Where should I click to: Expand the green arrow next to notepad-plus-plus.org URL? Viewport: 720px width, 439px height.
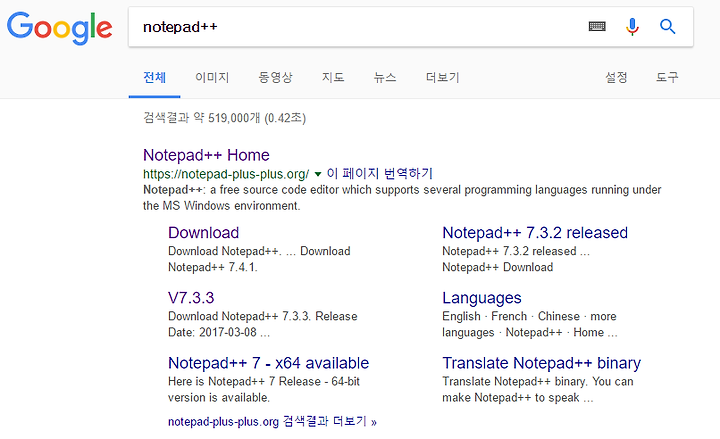pos(317,174)
